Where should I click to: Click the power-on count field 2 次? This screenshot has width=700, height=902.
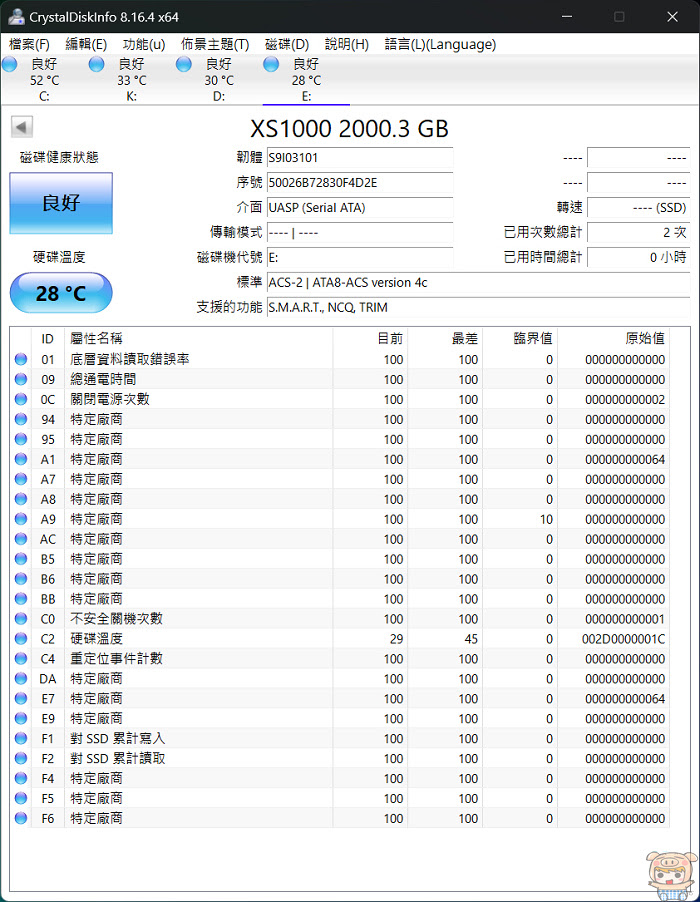(638, 232)
